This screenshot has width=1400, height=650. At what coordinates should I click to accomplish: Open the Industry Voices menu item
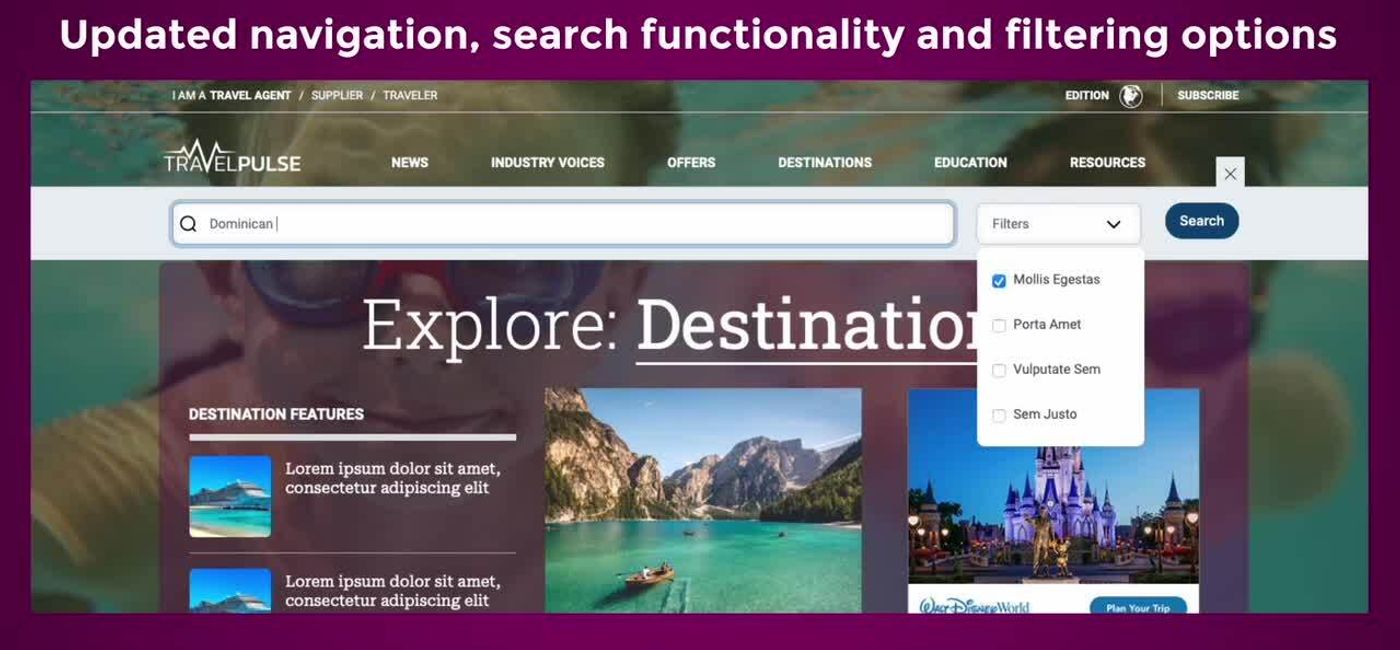click(x=547, y=162)
